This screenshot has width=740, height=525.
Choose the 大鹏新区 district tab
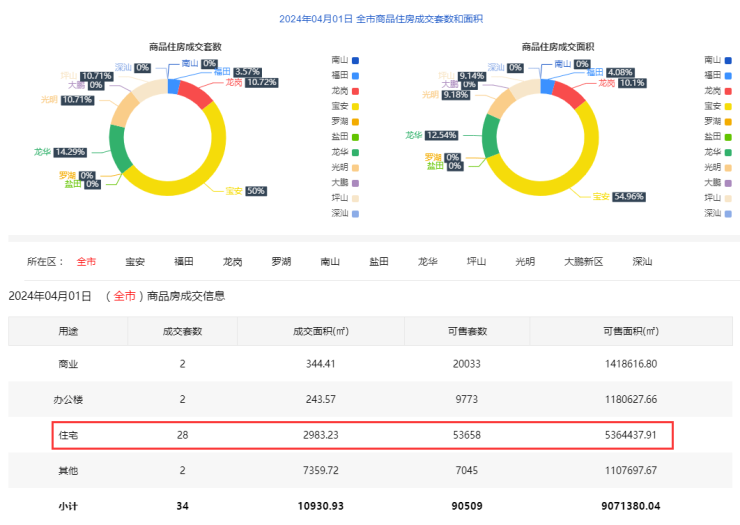584,262
